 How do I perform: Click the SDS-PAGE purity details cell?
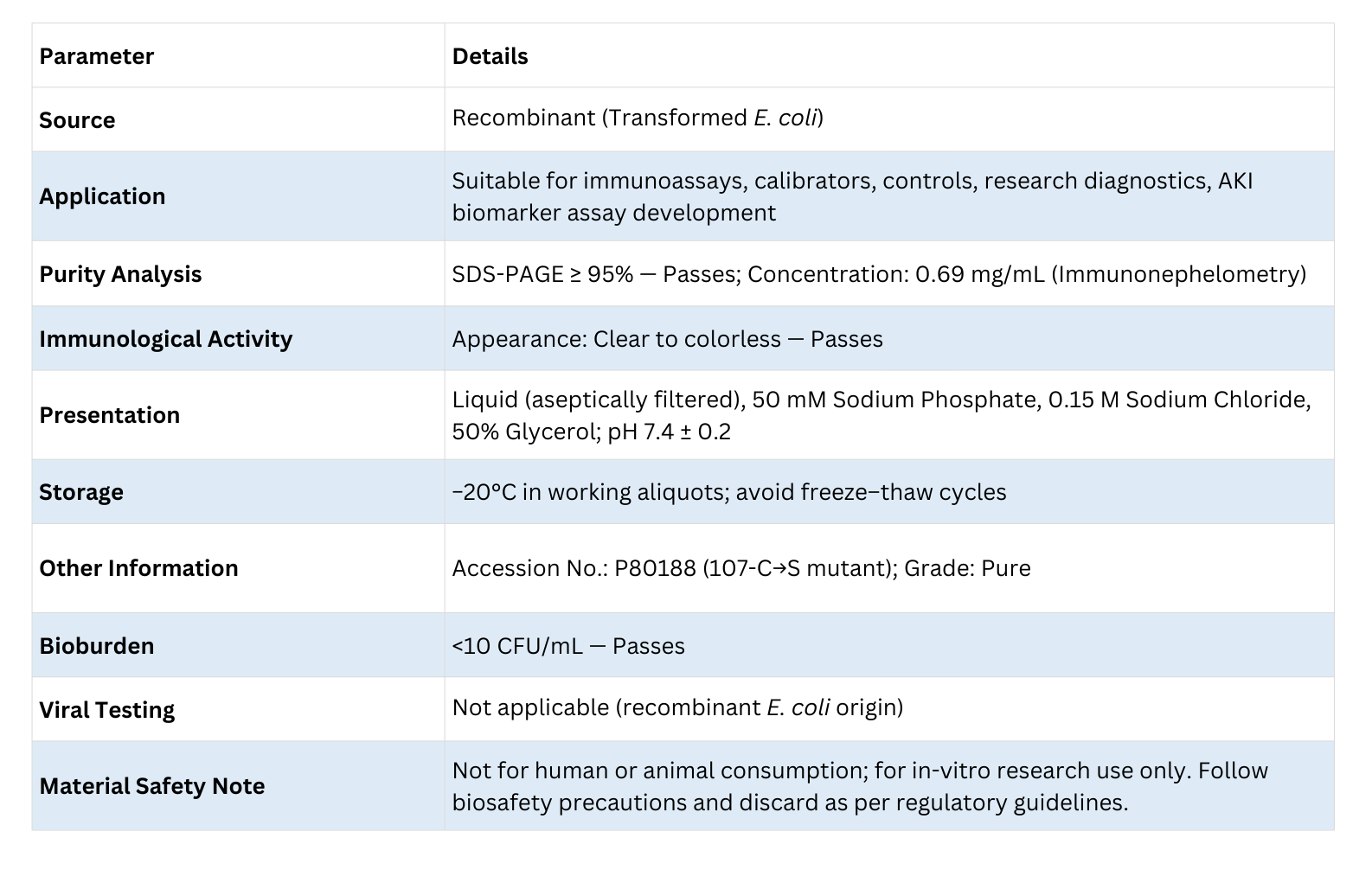click(x=878, y=274)
